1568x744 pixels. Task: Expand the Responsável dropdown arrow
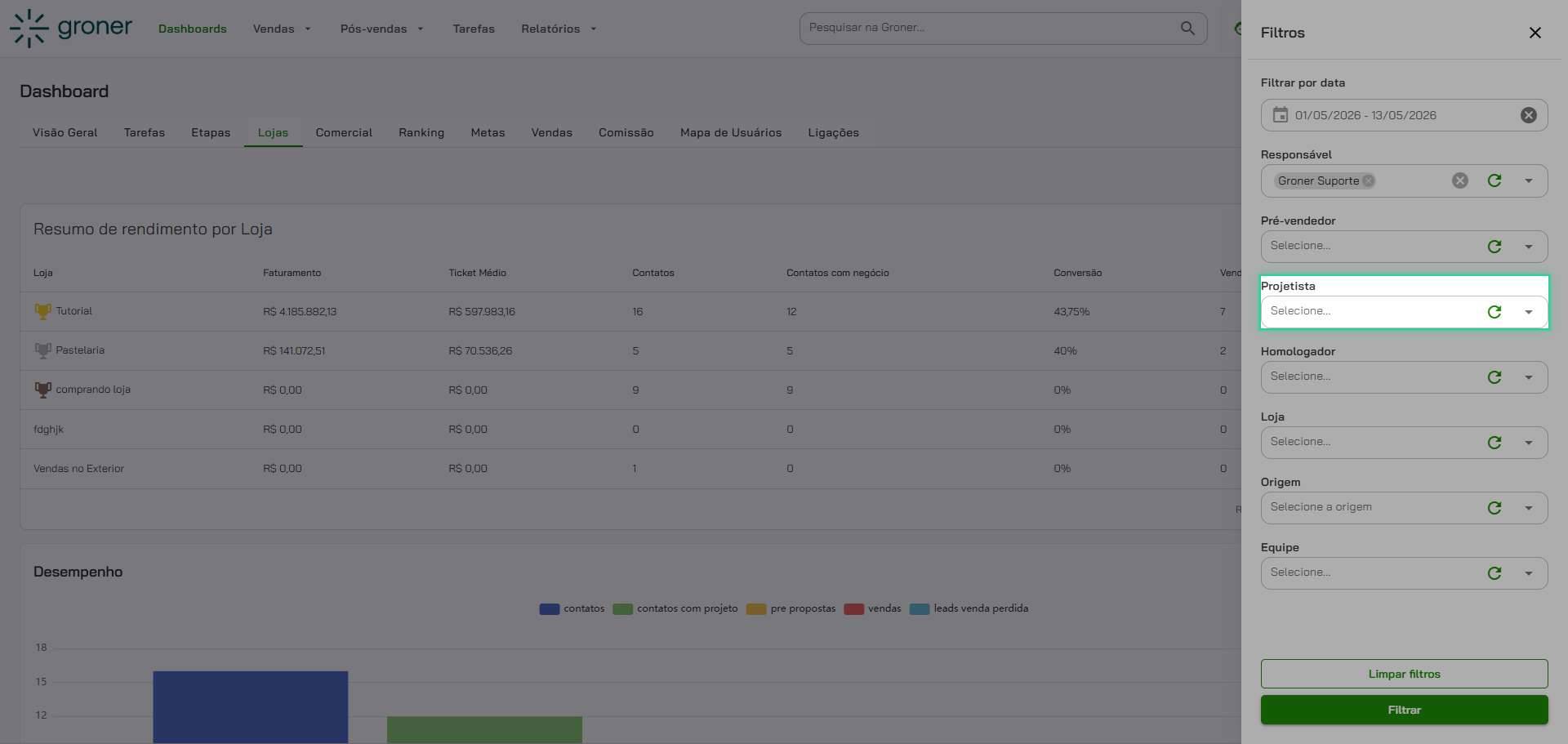[1528, 180]
